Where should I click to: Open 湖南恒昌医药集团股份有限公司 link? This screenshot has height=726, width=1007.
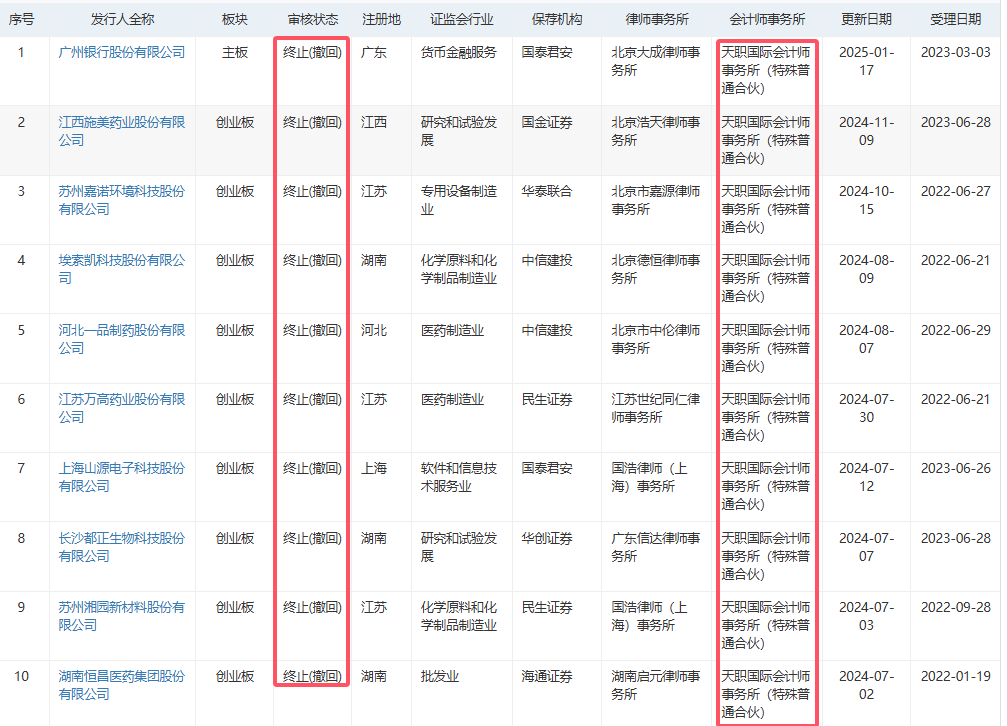pyautogui.click(x=121, y=685)
